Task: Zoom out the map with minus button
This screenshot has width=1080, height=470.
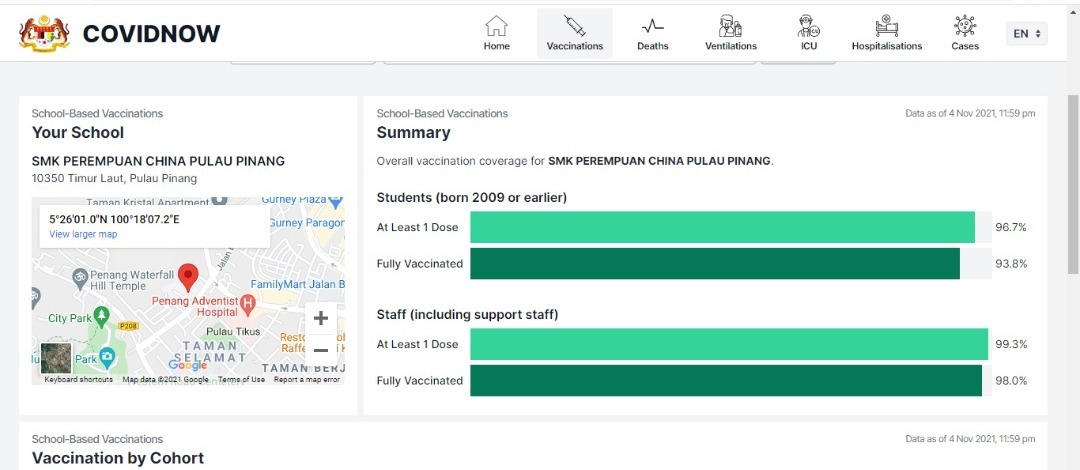Action: [x=320, y=349]
